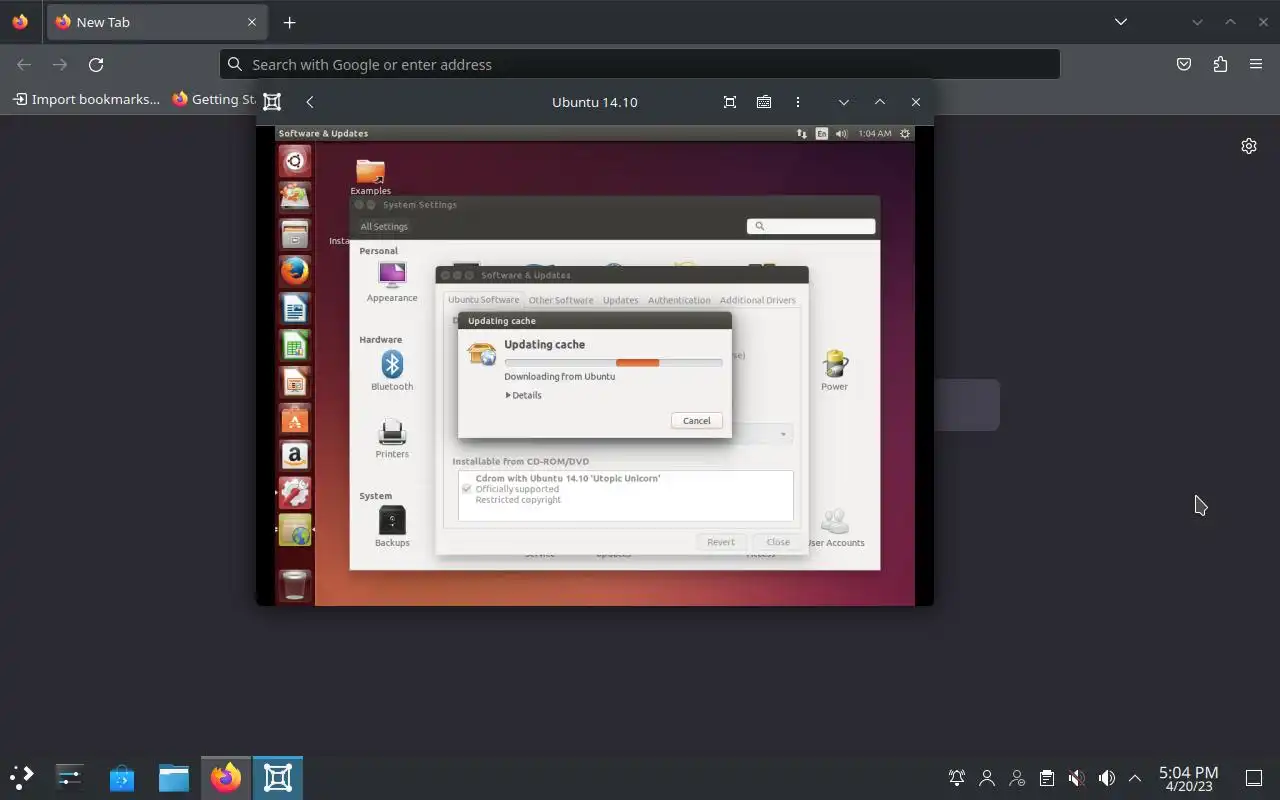Click sound indicator in Ubuntu panel
This screenshot has width=1280, height=800.
(841, 133)
